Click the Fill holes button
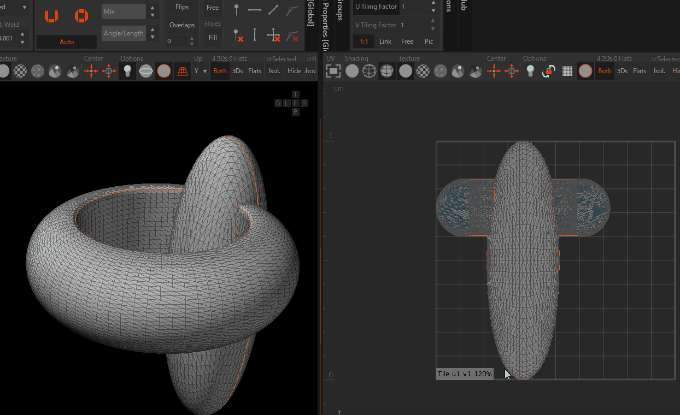 (212, 38)
